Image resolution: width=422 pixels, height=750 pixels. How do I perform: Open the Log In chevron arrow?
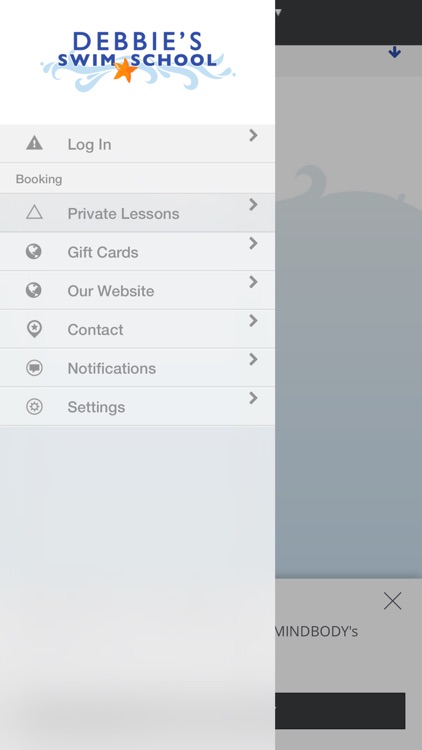[x=253, y=136]
